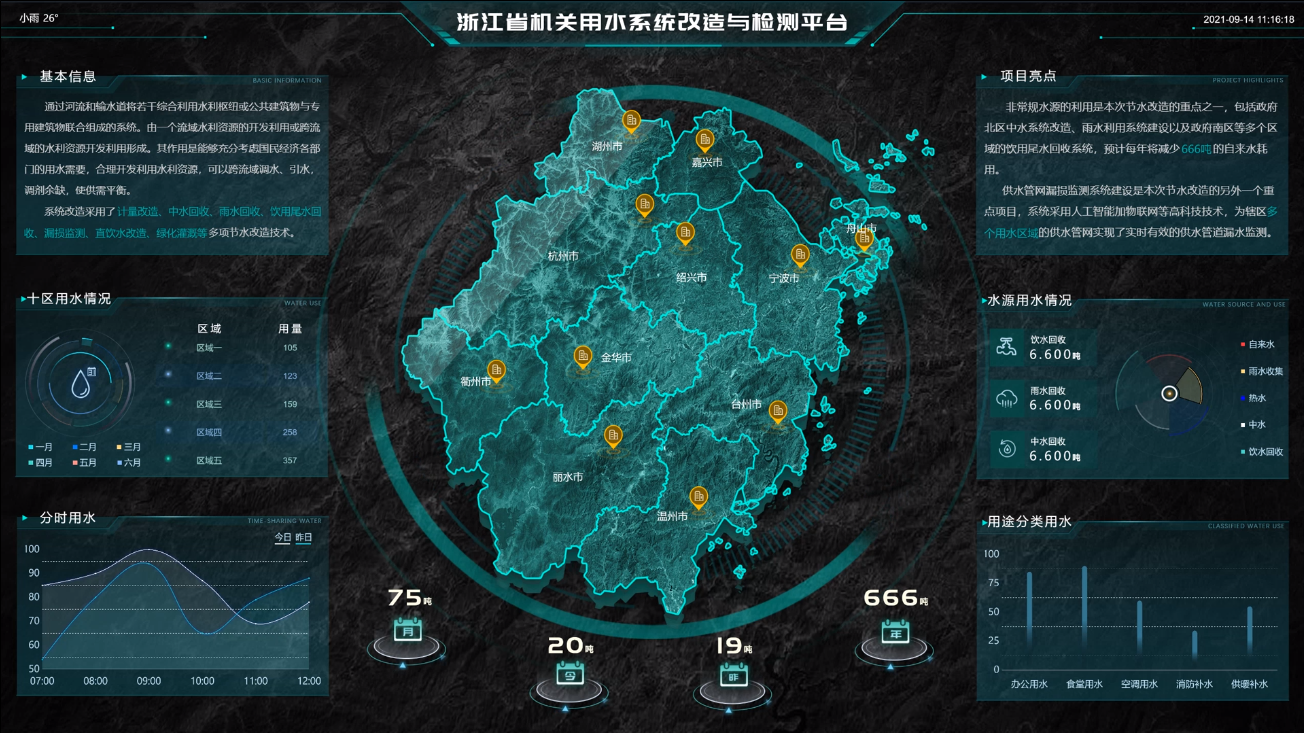Click the building marker beside 台州市
The image size is (1304, 733).
tap(777, 411)
